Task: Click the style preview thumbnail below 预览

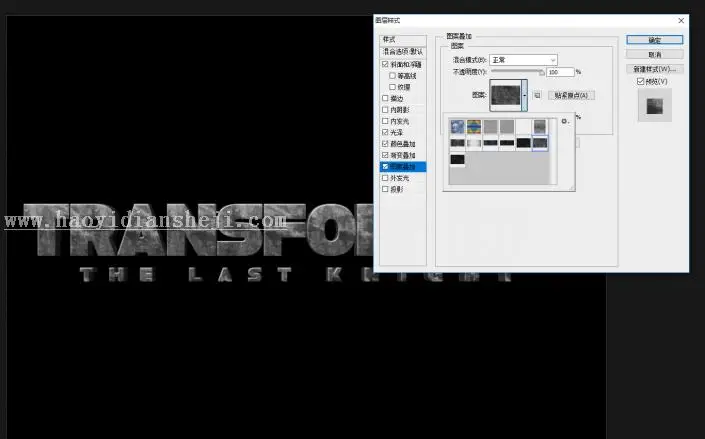Action: pos(655,105)
